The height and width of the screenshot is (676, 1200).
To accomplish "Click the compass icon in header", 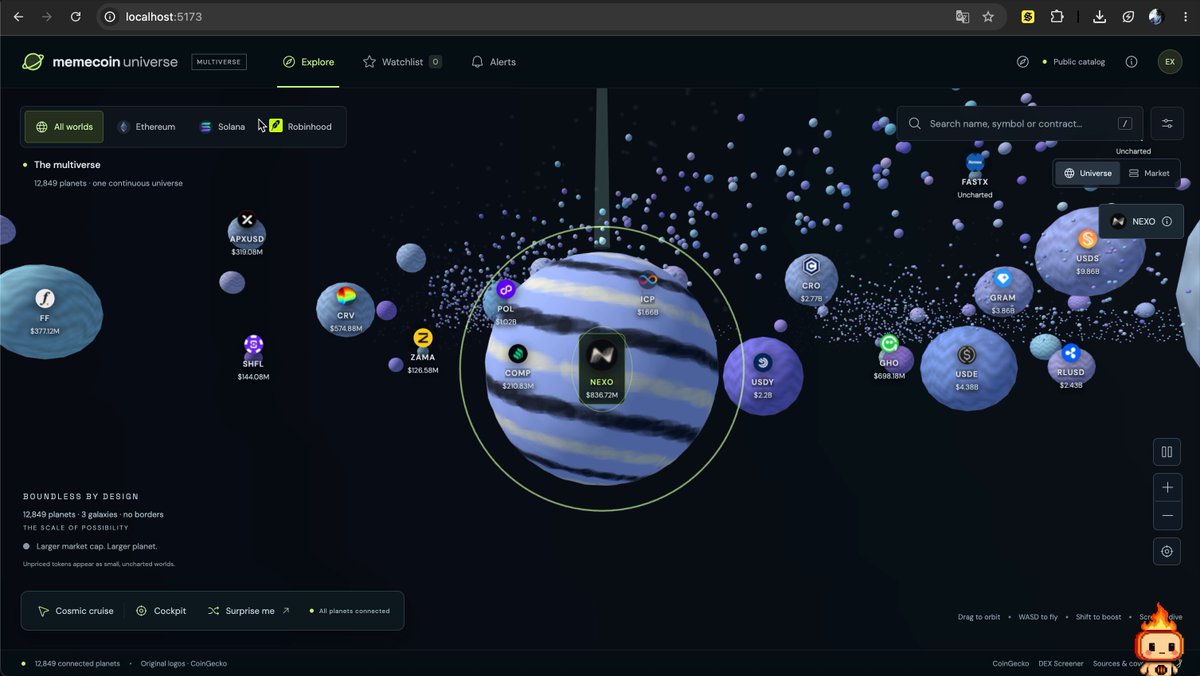I will point(1022,62).
